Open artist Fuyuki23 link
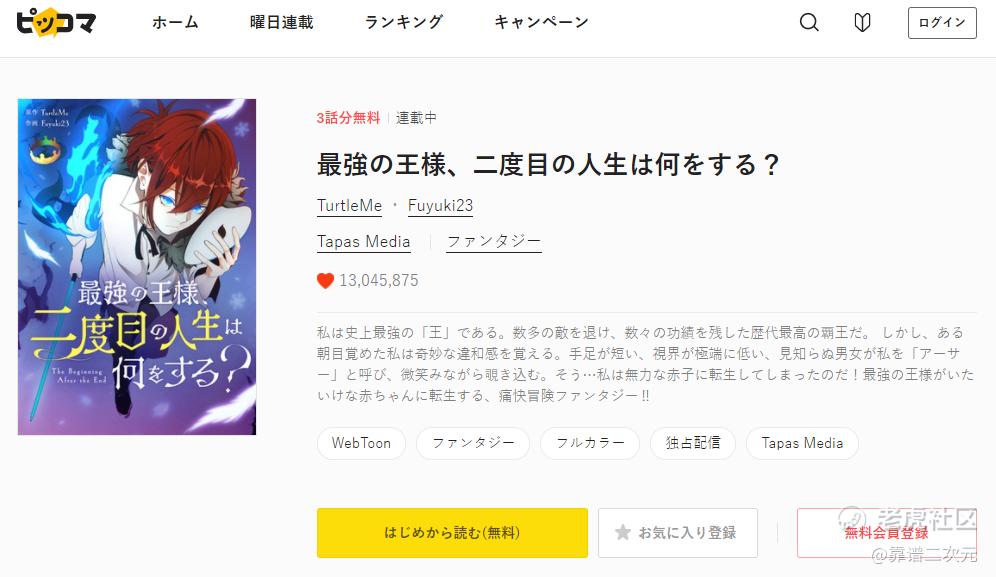 click(440, 206)
